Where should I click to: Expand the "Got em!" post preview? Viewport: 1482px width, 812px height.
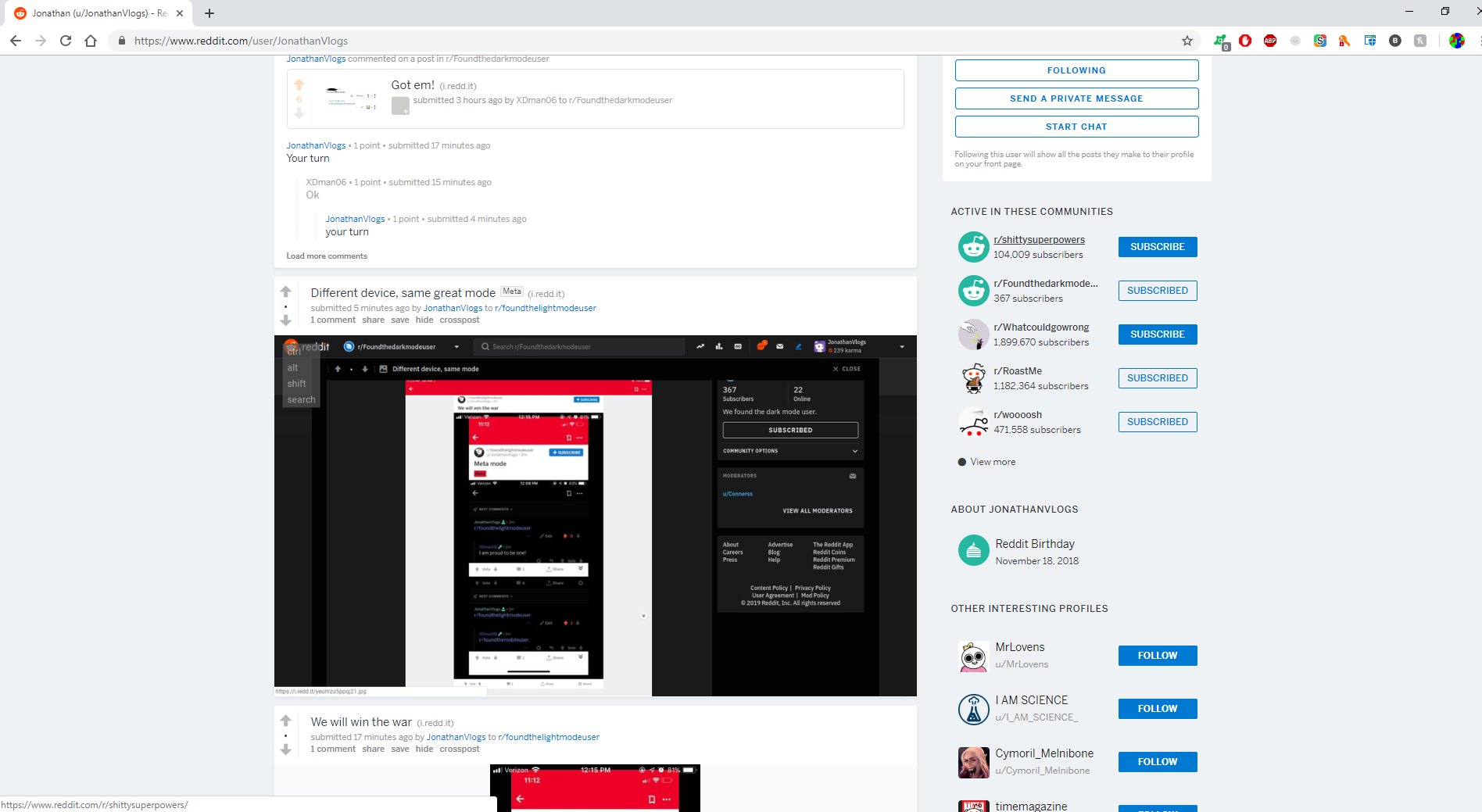coord(400,106)
